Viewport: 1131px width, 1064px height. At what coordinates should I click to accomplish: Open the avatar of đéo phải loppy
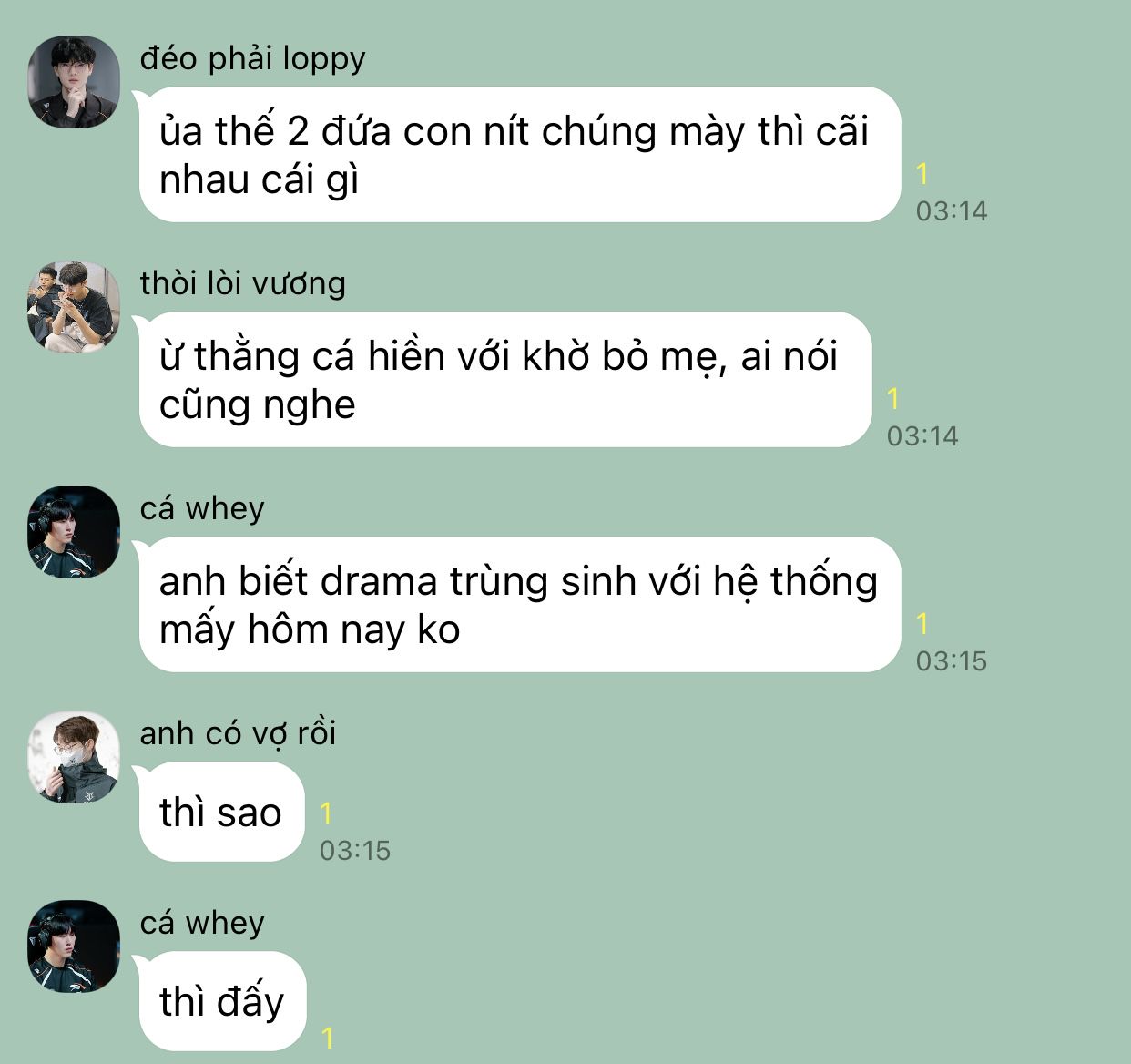[74, 82]
